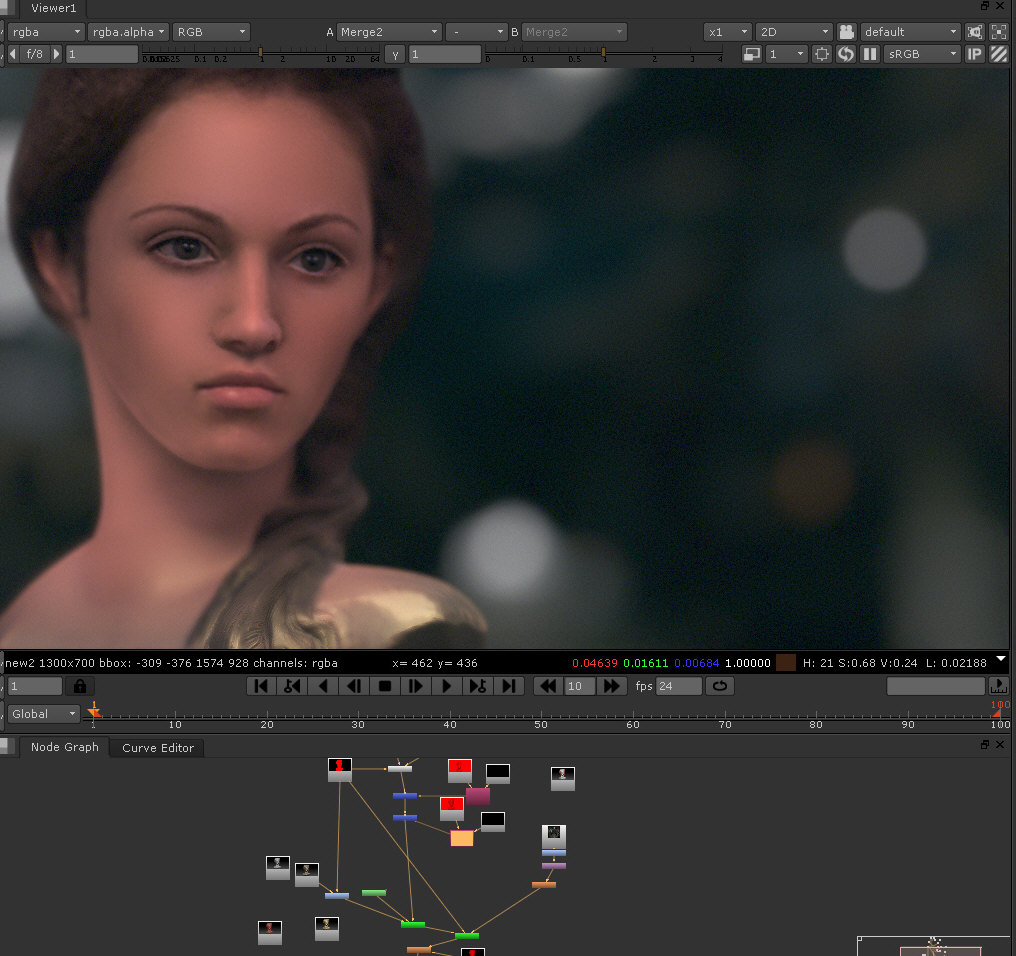Viewport: 1016px width, 956px height.
Task: Toggle the IP input process button
Action: click(x=975, y=53)
